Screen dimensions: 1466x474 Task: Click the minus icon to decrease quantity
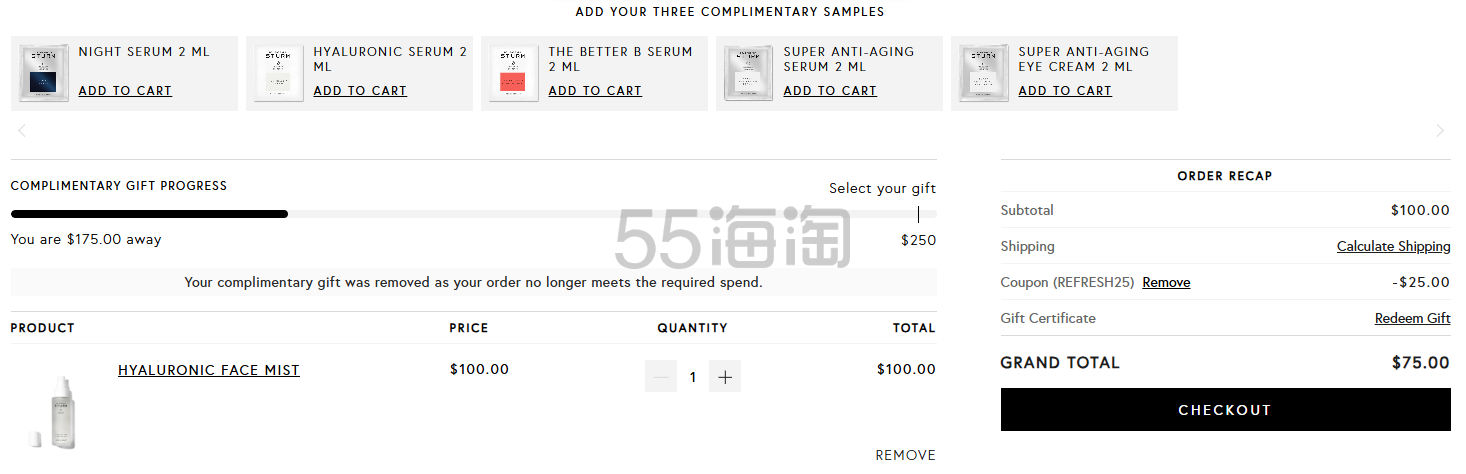pyautogui.click(x=661, y=377)
